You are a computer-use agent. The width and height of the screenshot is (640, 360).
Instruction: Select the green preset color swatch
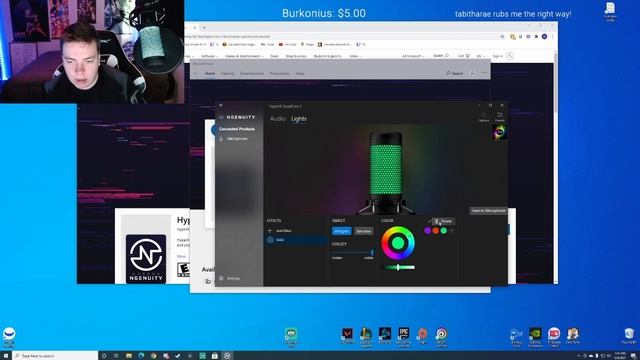(444, 231)
